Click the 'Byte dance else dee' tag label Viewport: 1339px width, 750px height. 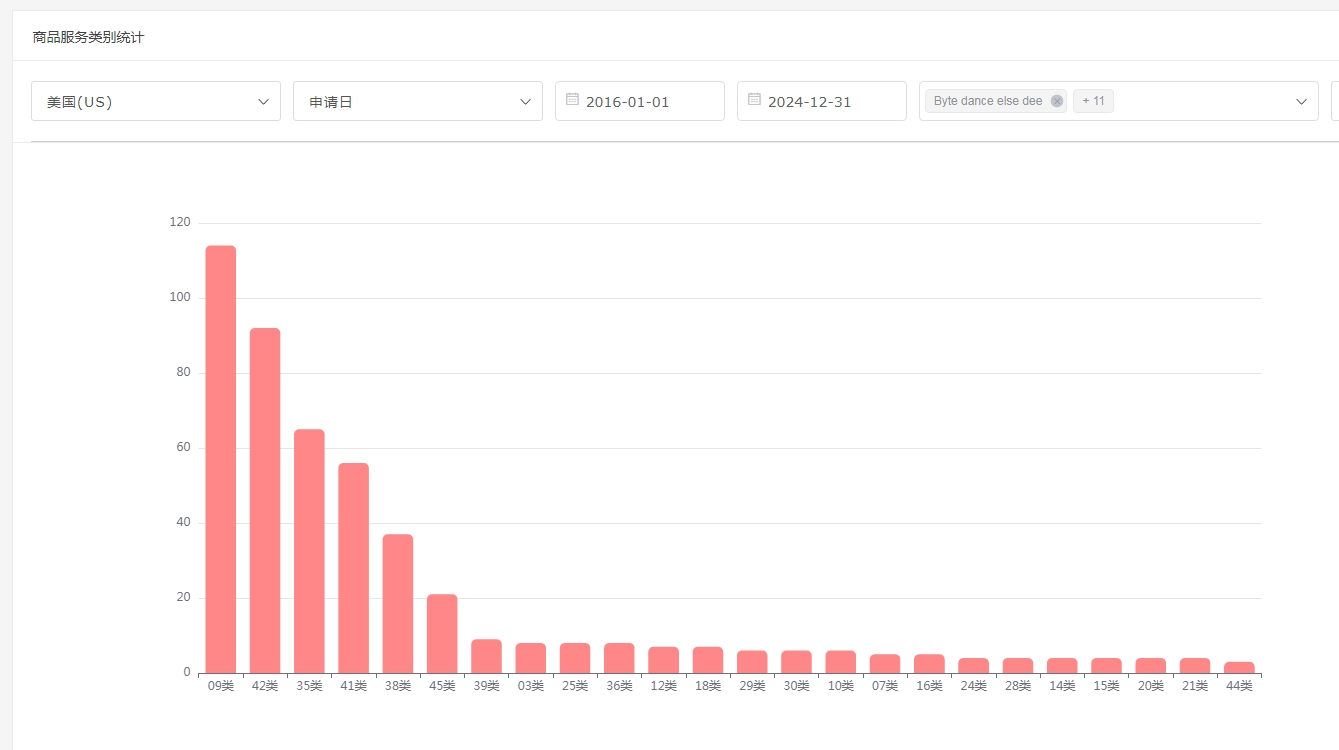click(x=987, y=101)
